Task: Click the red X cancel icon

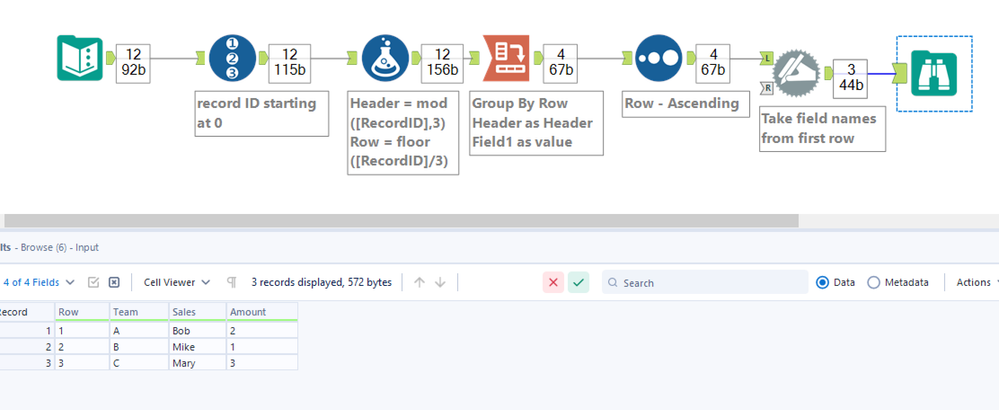Action: click(x=553, y=283)
